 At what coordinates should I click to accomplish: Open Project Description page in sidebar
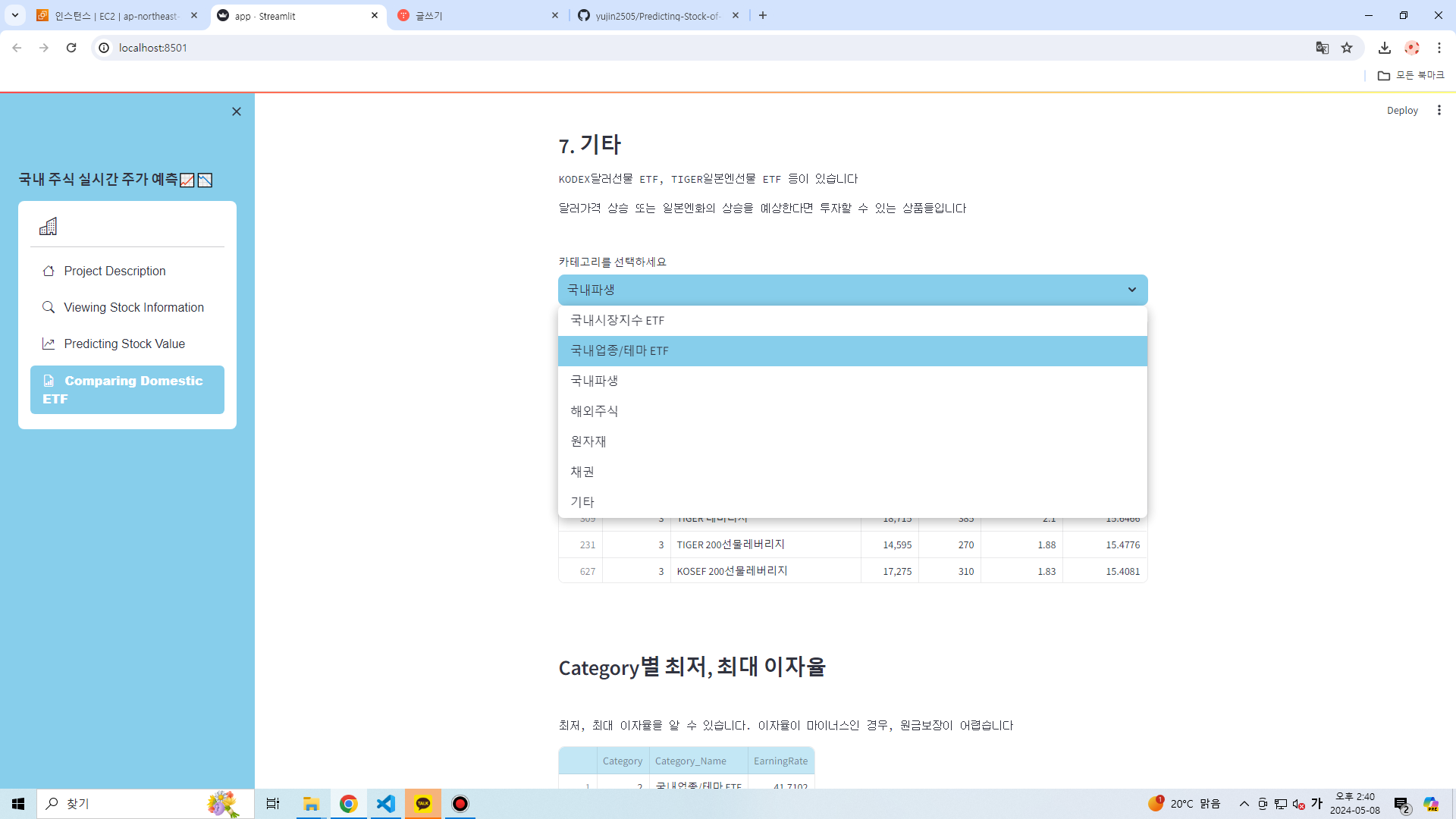[x=115, y=271]
